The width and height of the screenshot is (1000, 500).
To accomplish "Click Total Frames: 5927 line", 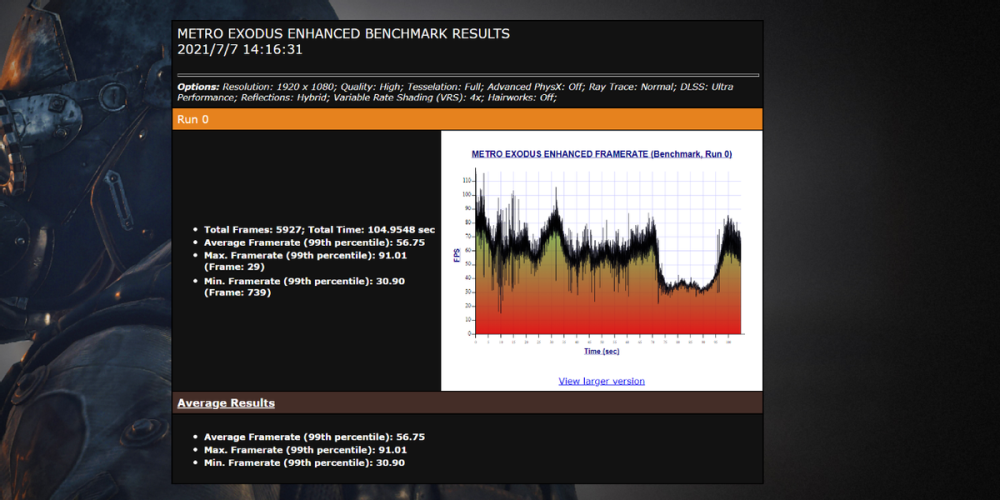I will point(320,230).
